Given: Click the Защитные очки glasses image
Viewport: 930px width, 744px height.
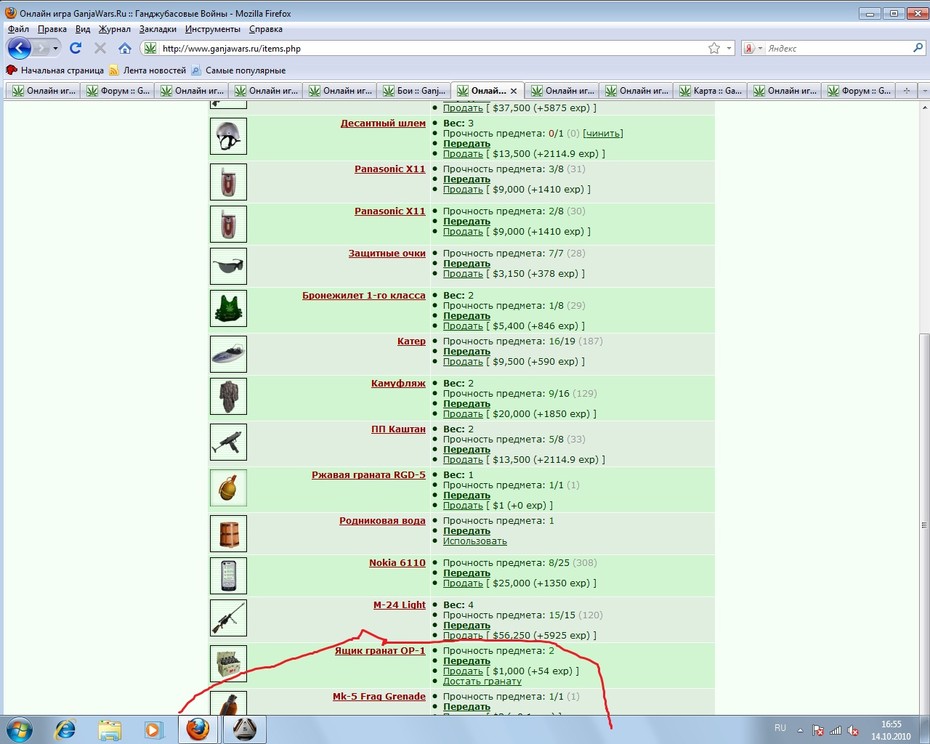Looking at the screenshot, I should (x=228, y=266).
